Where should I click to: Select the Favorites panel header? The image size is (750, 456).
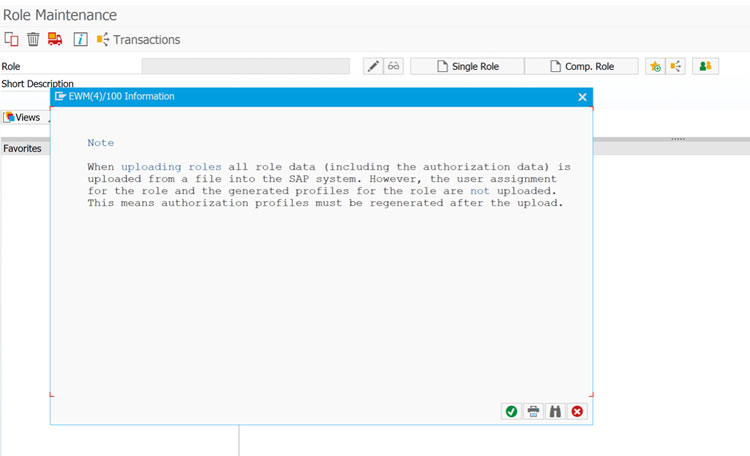pos(22,148)
